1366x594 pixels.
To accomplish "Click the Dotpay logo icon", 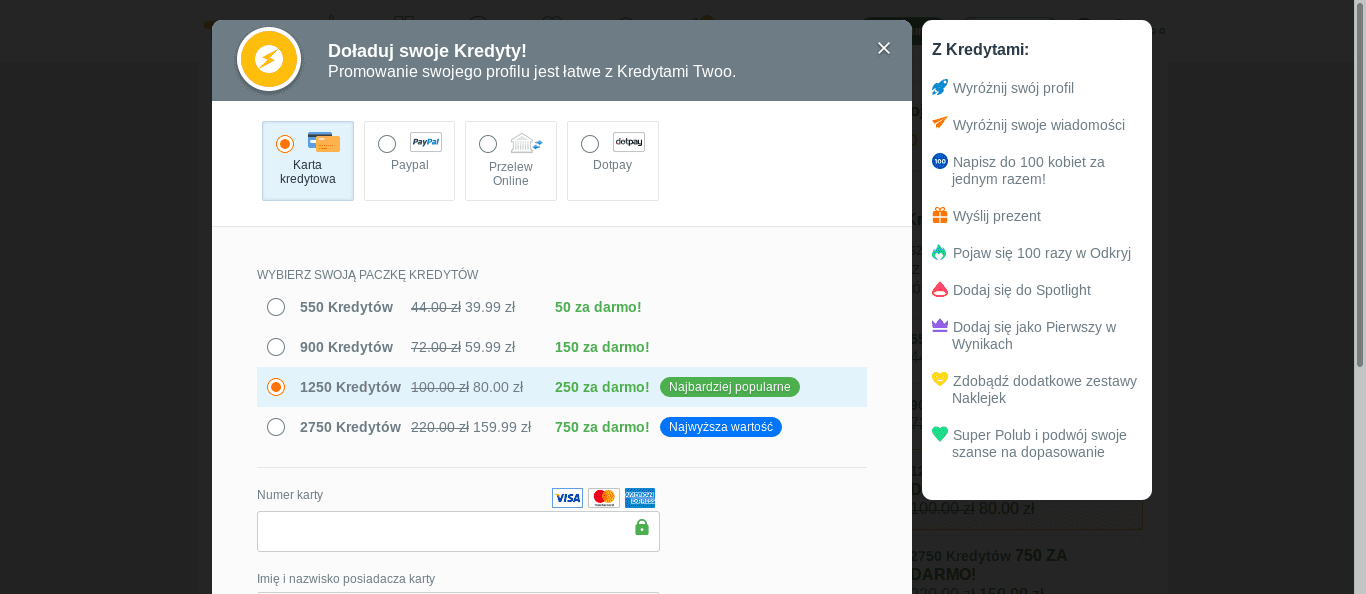I will [x=629, y=142].
